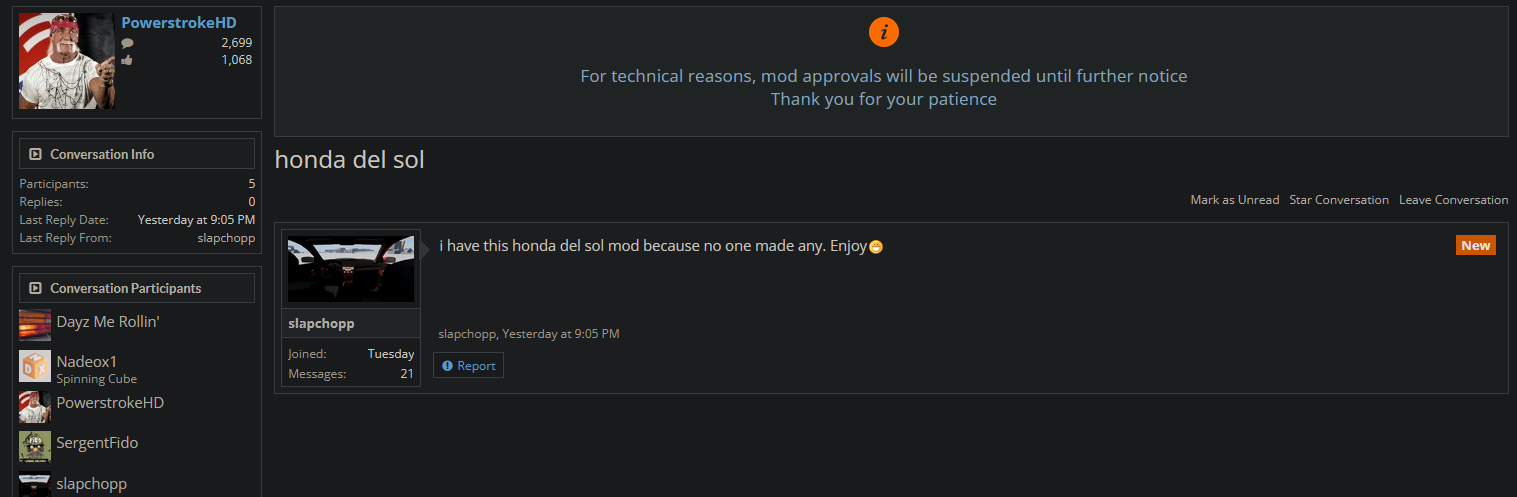Click the Report icon under the post
This screenshot has width=1517, height=497.
447,366
